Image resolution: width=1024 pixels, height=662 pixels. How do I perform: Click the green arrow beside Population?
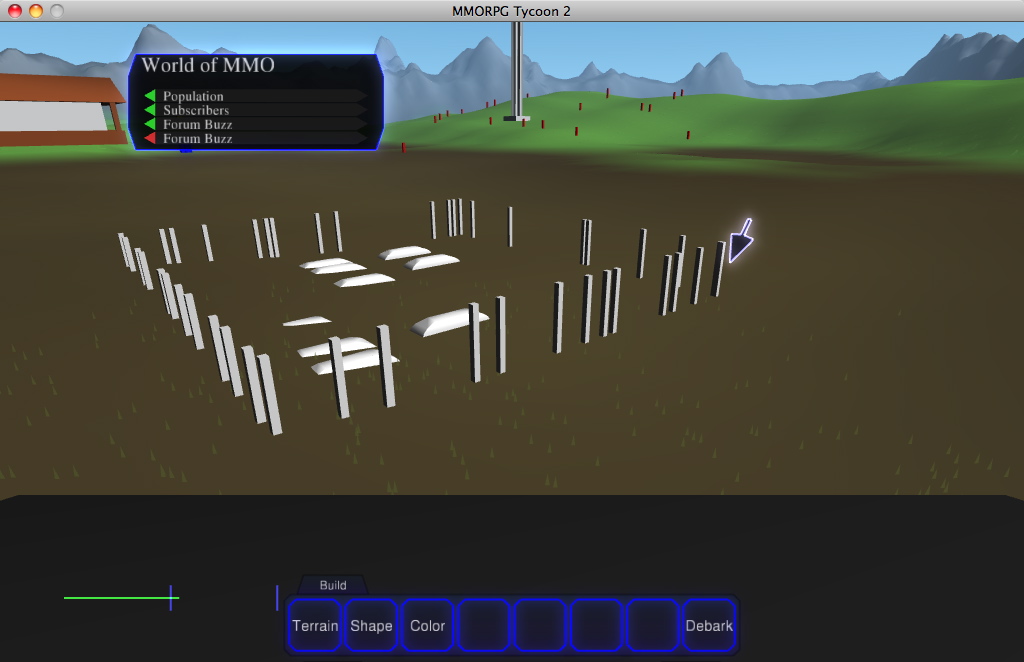pyautogui.click(x=150, y=96)
